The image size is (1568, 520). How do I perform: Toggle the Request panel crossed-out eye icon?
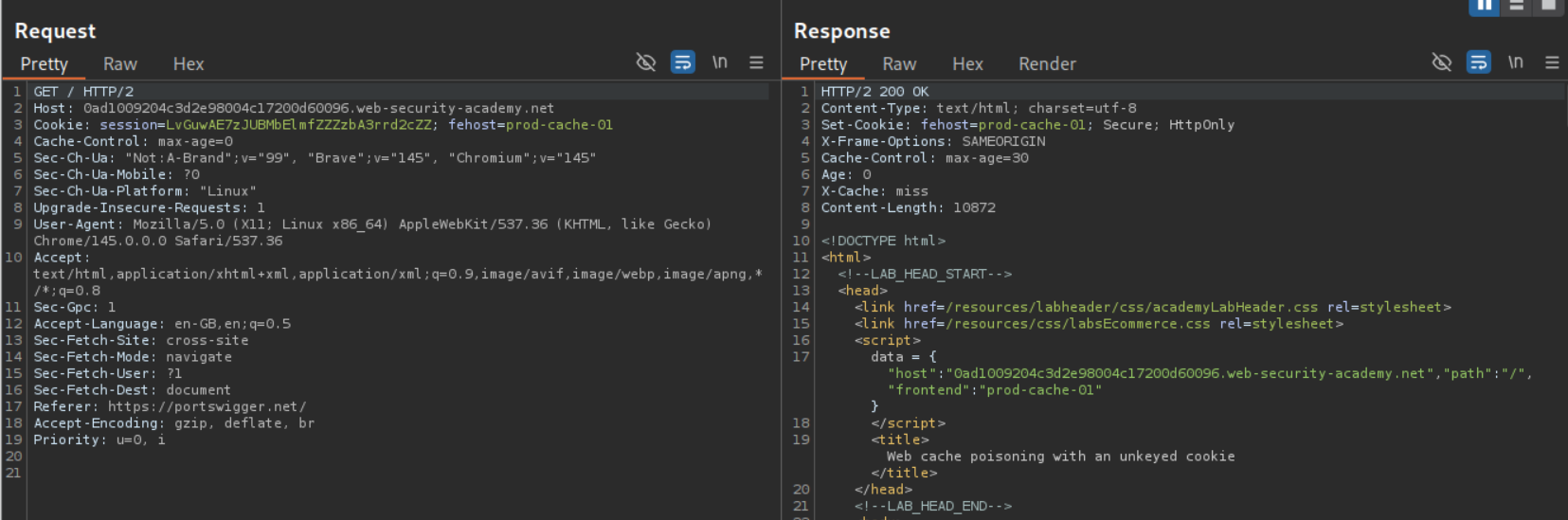coord(646,63)
